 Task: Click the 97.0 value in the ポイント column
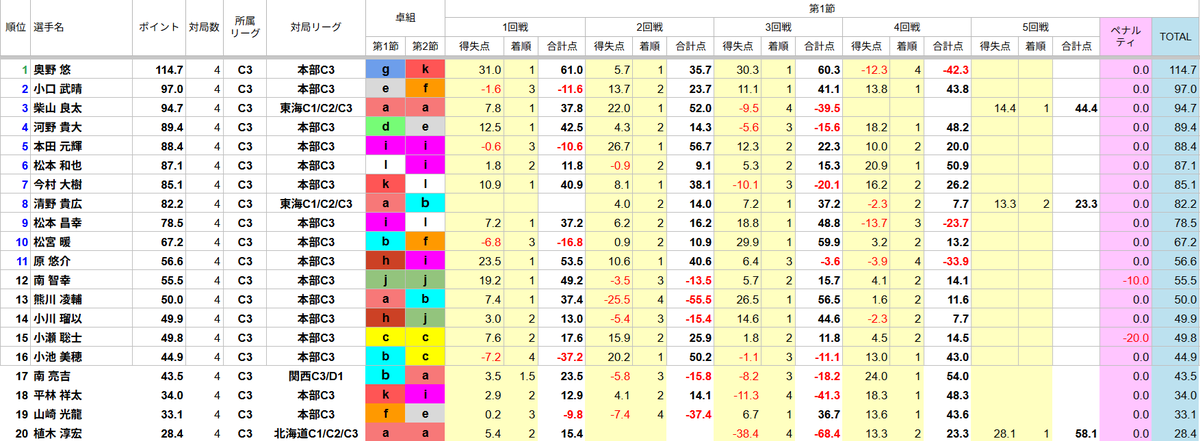click(159, 89)
